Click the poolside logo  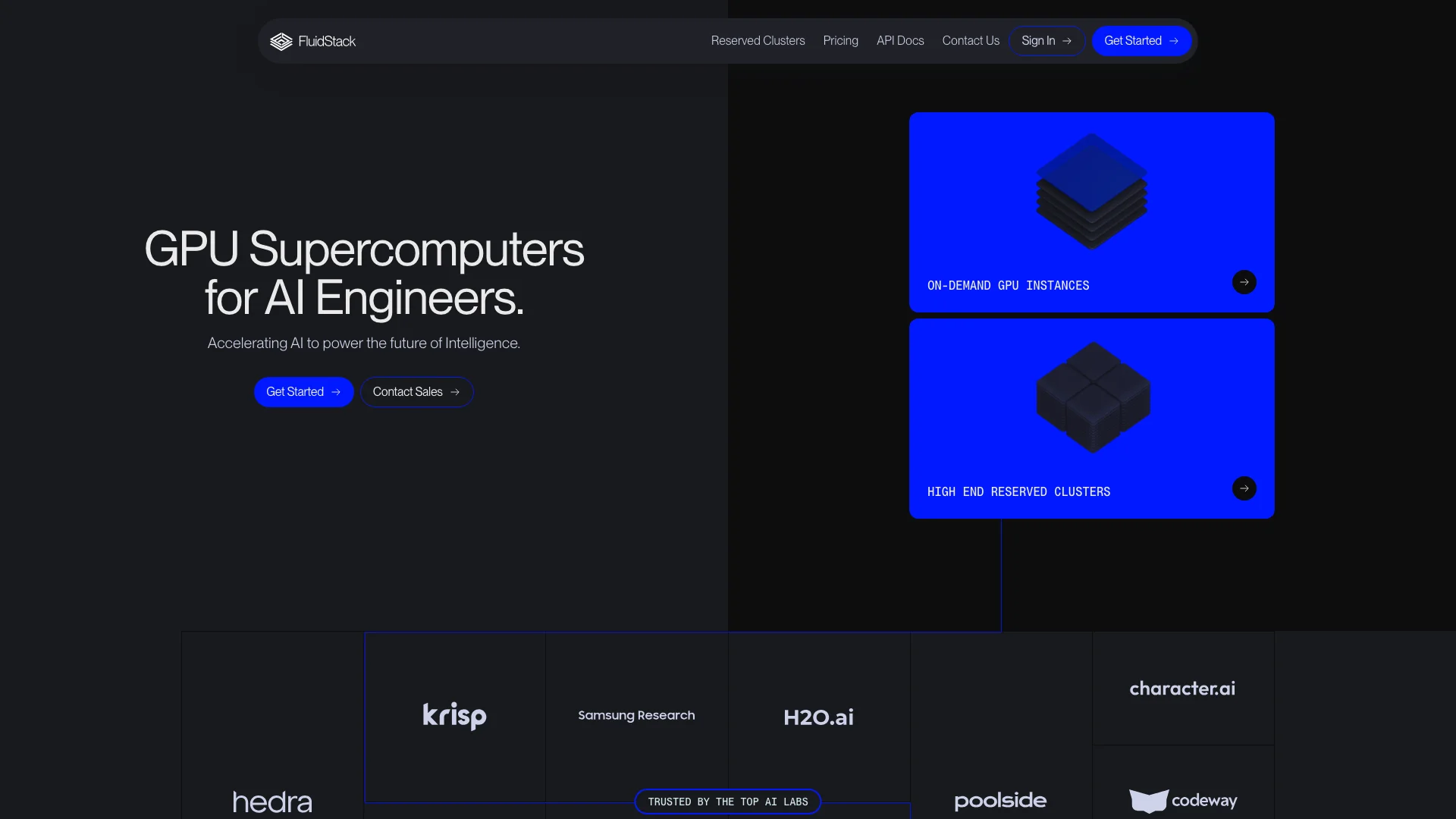1000,801
